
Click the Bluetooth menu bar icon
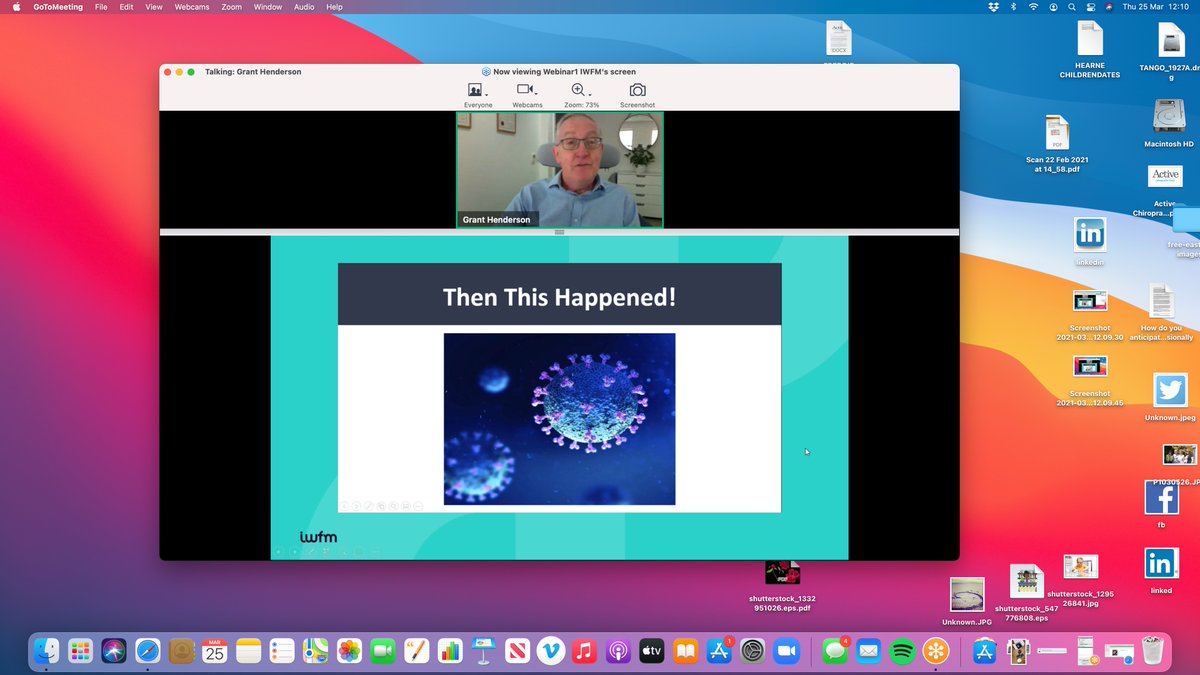[1012, 7]
